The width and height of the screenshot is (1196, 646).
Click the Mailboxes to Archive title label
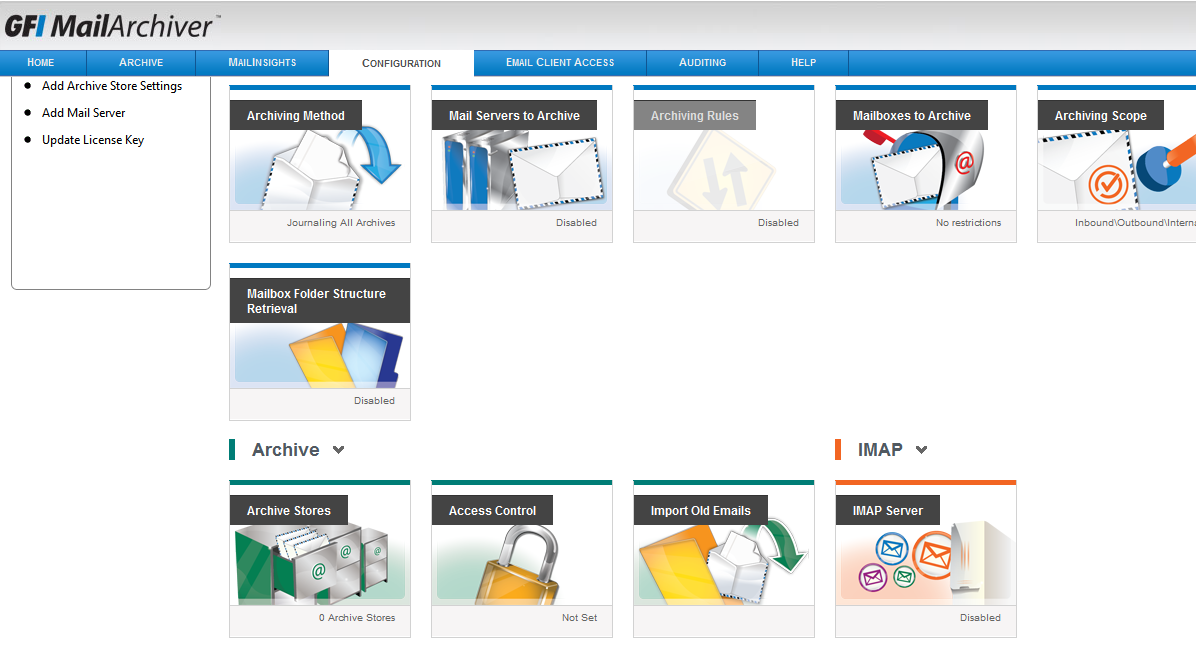pos(911,116)
